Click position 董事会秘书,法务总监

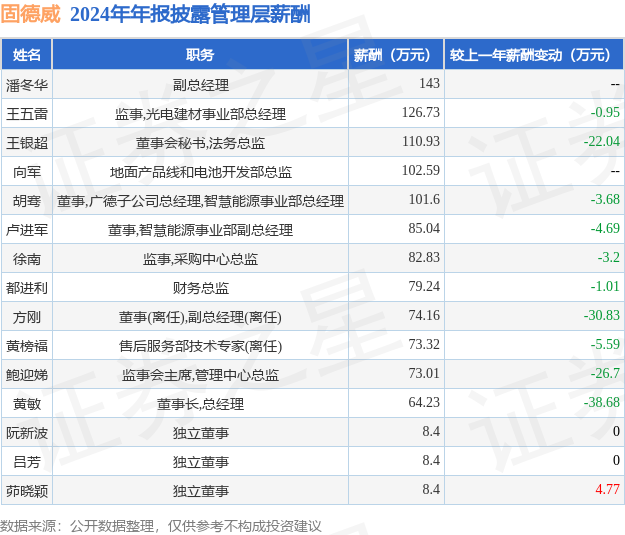200,143
